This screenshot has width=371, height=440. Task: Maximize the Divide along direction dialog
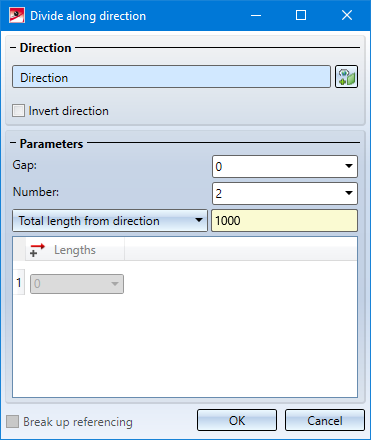pyautogui.click(x=301, y=15)
